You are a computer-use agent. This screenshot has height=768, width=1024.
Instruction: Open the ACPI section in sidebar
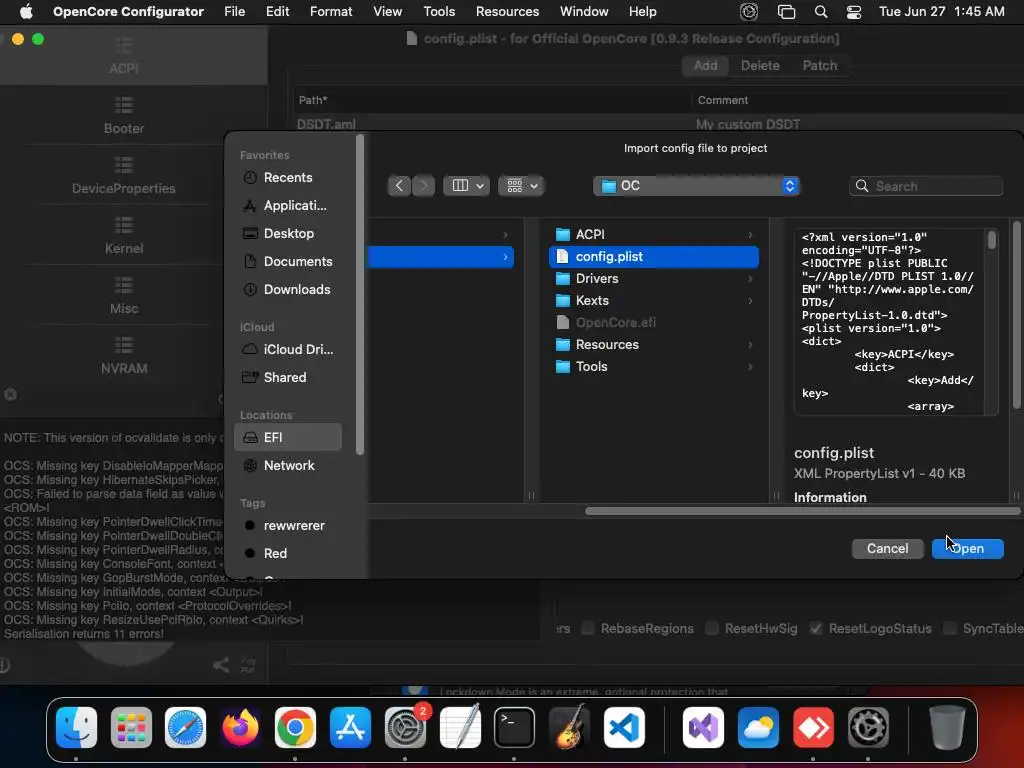(x=123, y=56)
